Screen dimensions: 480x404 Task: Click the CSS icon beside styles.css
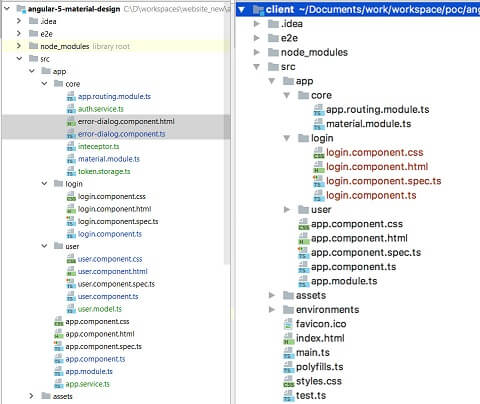(288, 381)
